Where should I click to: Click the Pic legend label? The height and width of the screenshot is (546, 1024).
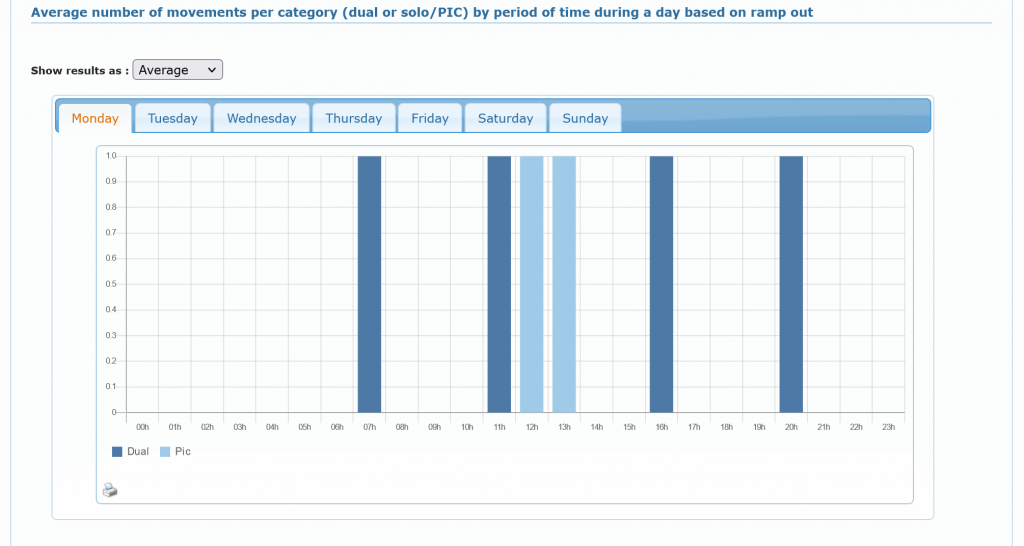(x=183, y=452)
